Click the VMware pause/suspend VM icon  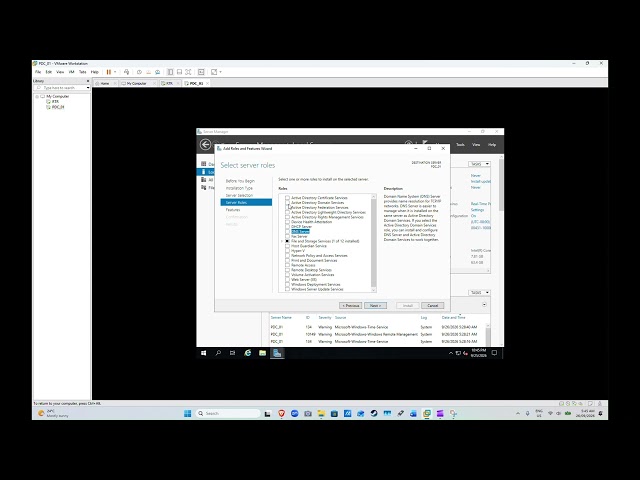click(109, 72)
